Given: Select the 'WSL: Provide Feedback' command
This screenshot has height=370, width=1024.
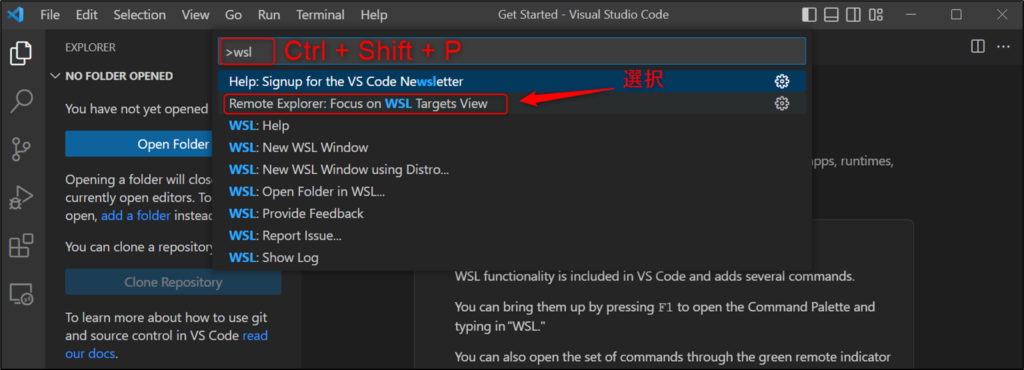Looking at the screenshot, I should click(x=512, y=213).
